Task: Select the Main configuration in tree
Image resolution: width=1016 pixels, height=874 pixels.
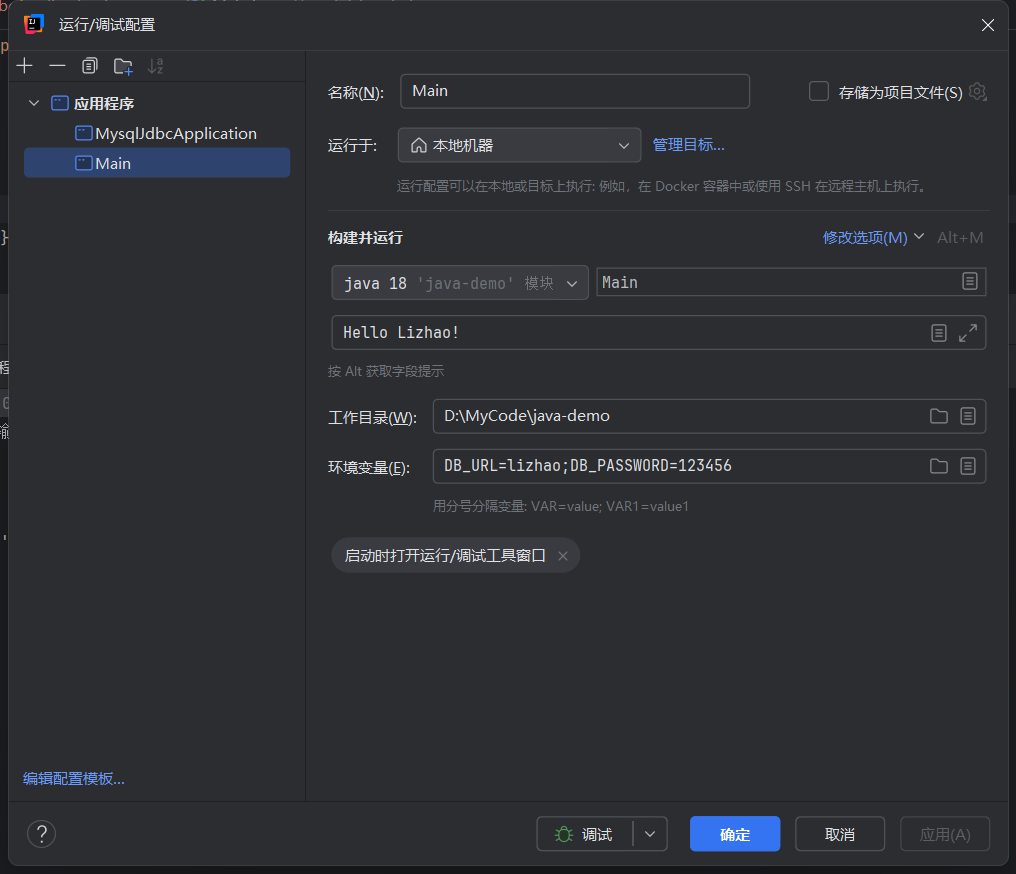Action: [x=157, y=163]
